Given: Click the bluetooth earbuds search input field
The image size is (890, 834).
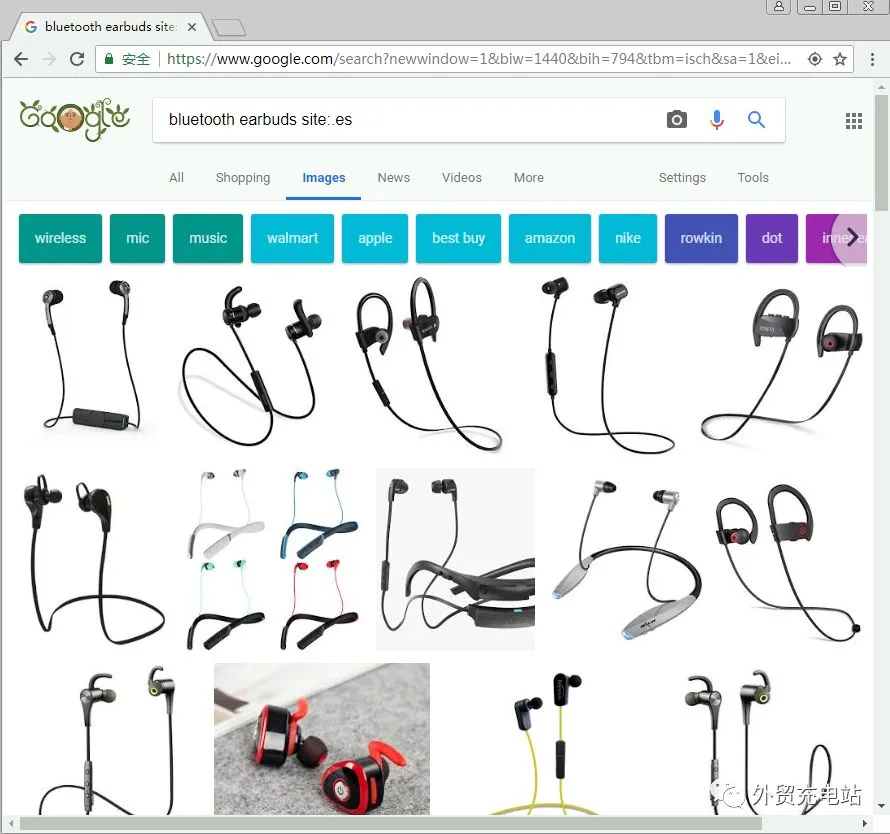Looking at the screenshot, I should pos(409,120).
